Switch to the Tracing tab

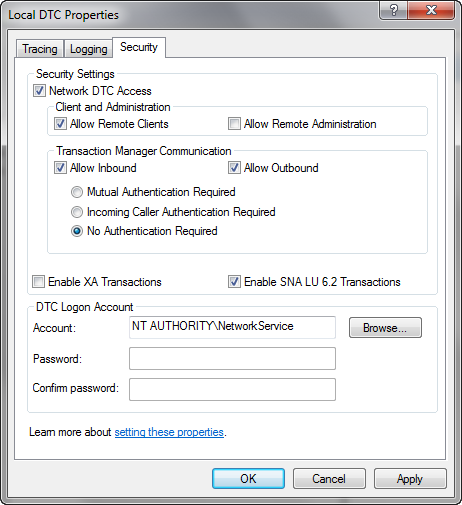pyautogui.click(x=40, y=49)
